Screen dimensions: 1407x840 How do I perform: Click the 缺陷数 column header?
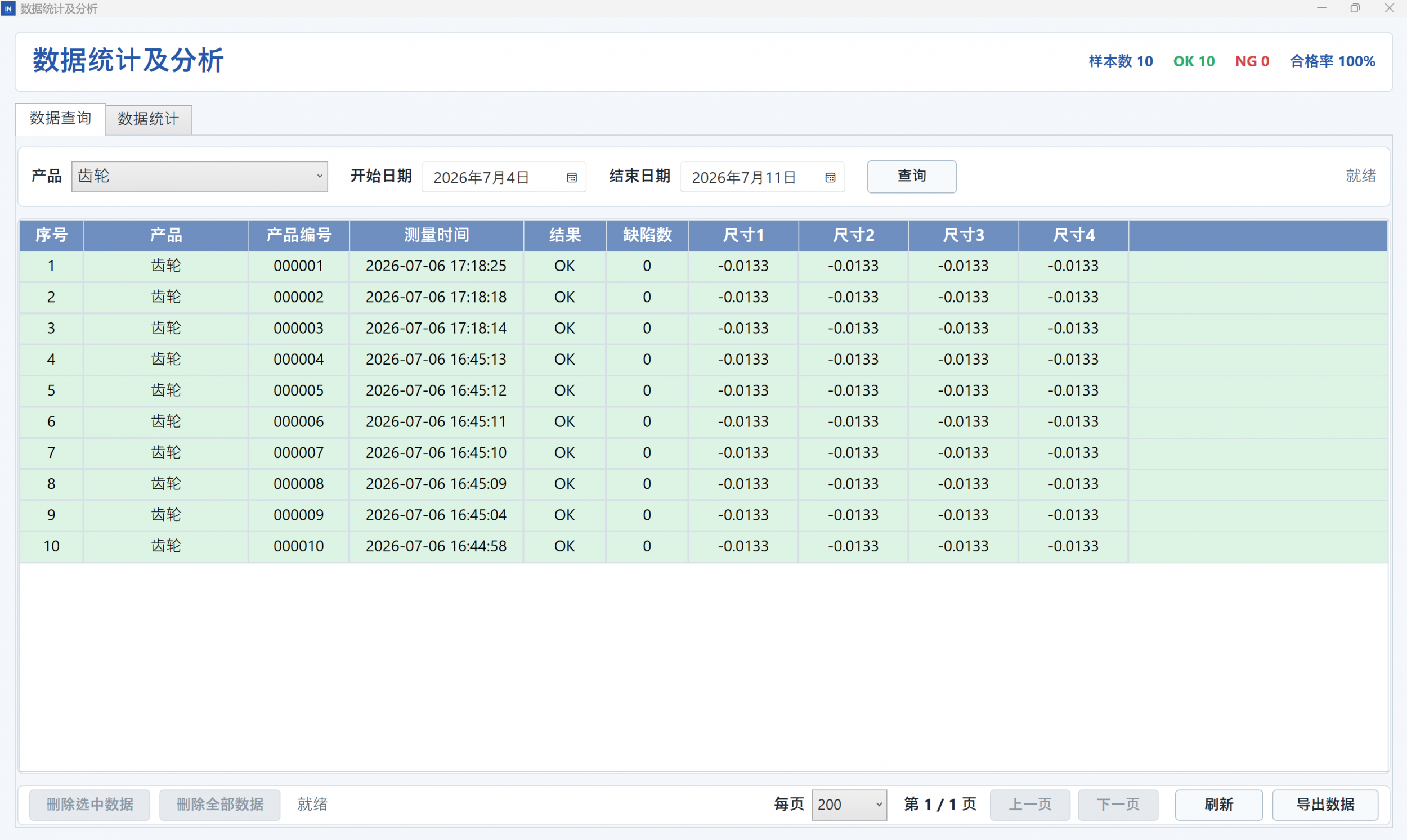click(647, 236)
